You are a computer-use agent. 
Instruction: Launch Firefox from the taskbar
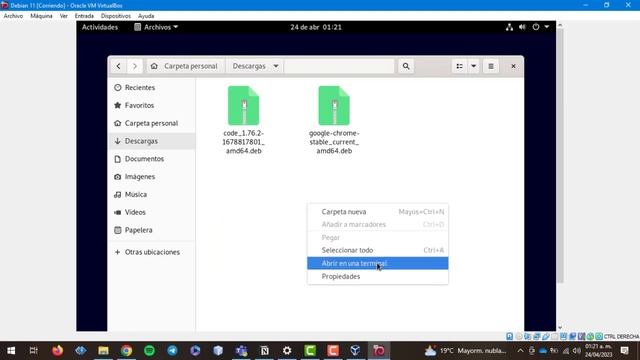coord(57,351)
